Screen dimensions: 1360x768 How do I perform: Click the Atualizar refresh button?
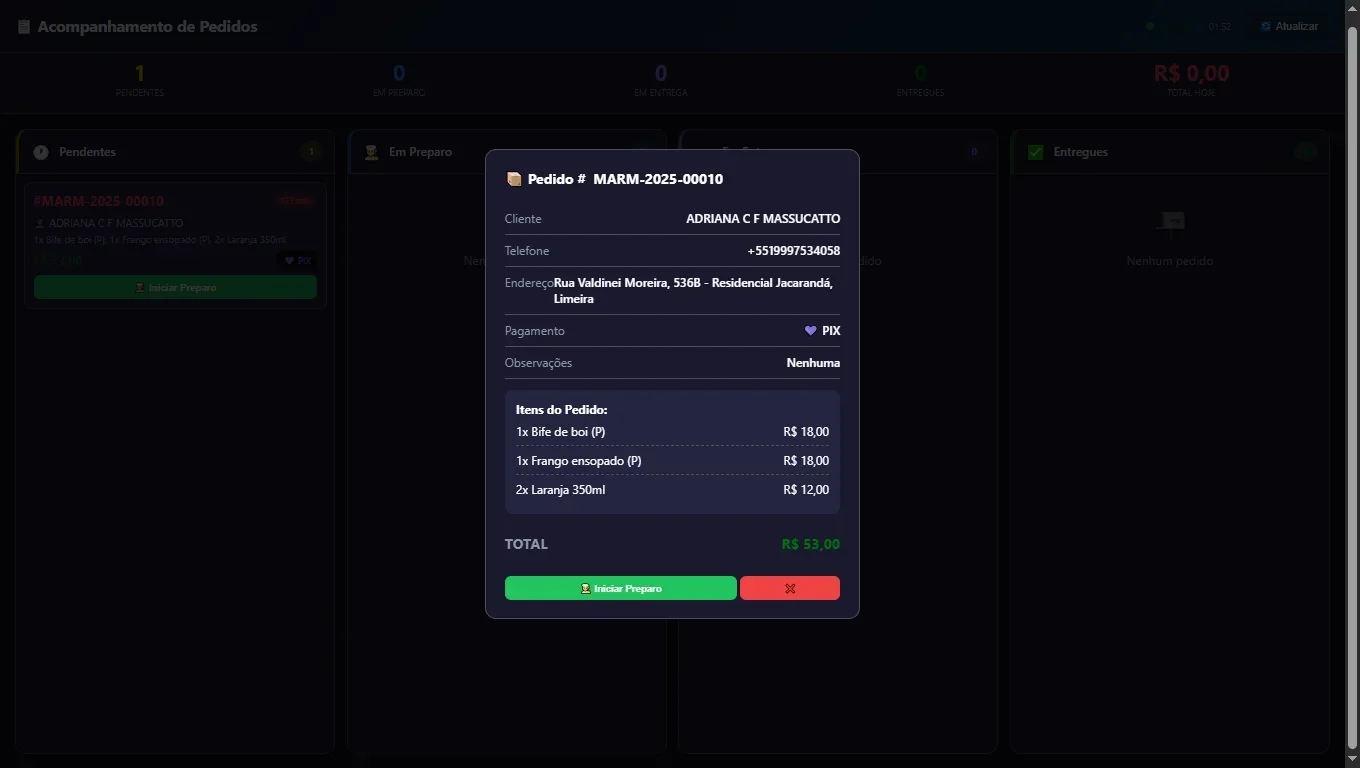[1289, 27]
